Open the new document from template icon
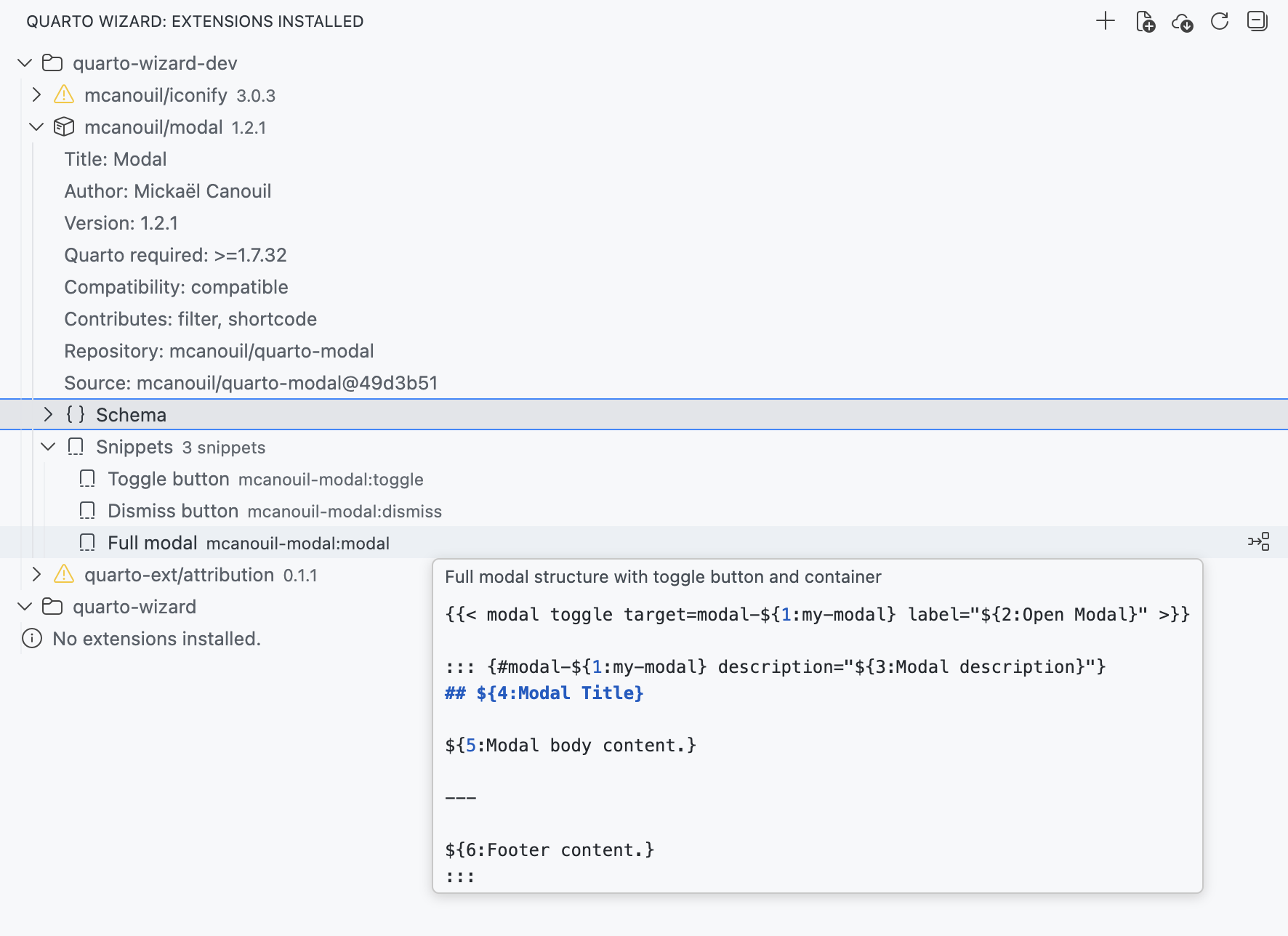Viewport: 1288px width, 936px height. tap(1145, 21)
